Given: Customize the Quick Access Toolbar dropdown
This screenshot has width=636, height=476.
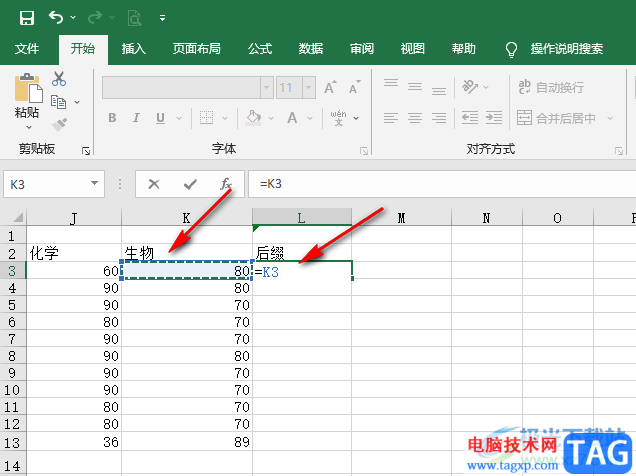Looking at the screenshot, I should click(x=162, y=18).
